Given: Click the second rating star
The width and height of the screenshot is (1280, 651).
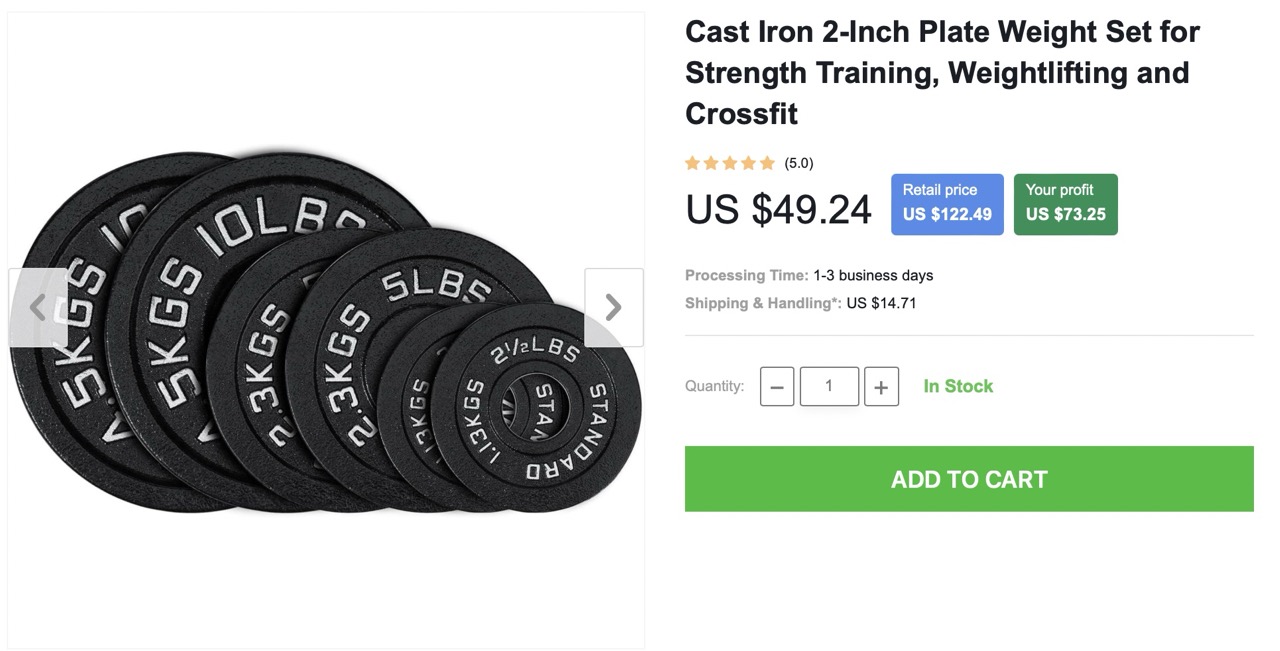Looking at the screenshot, I should 711,163.
